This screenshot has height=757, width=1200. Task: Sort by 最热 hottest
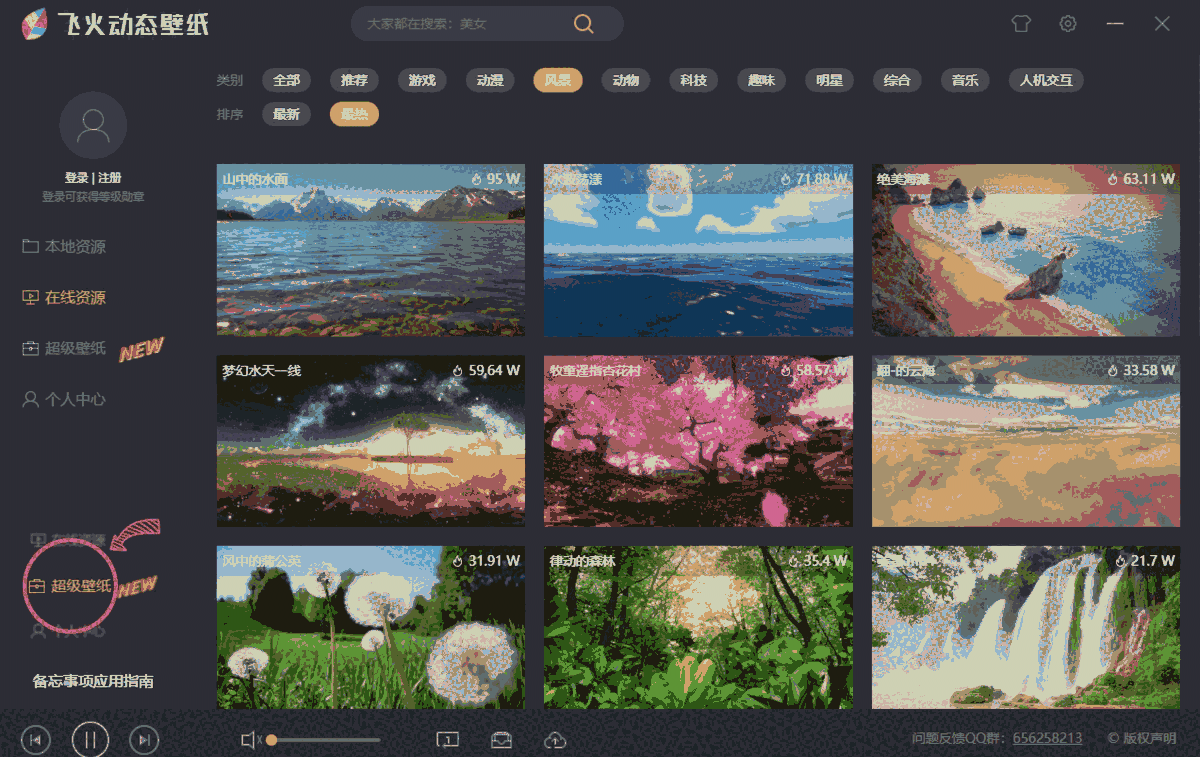pos(354,114)
